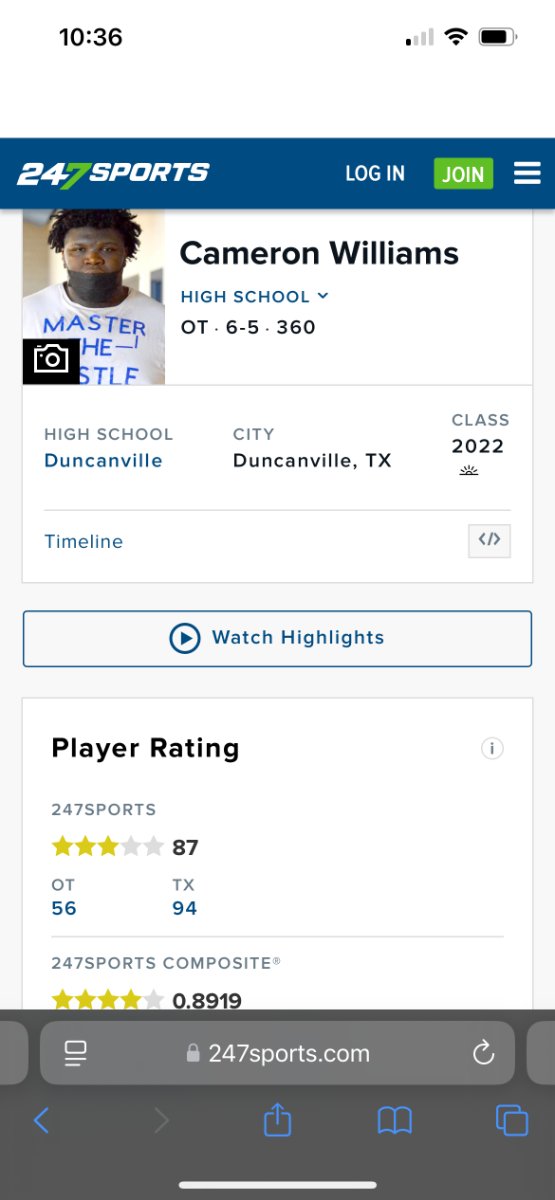Tap the reader page format icon

[x=76, y=1053]
